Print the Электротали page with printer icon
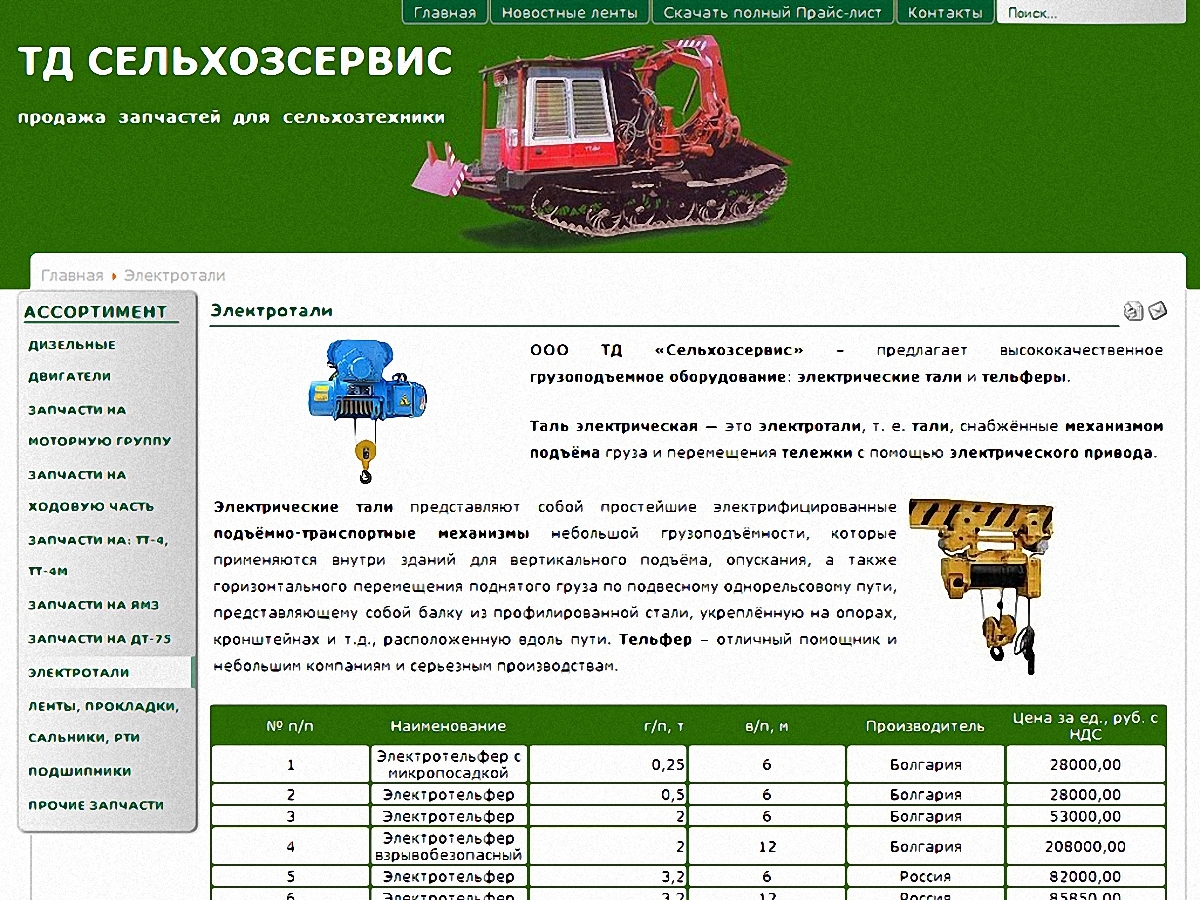 [1133, 311]
